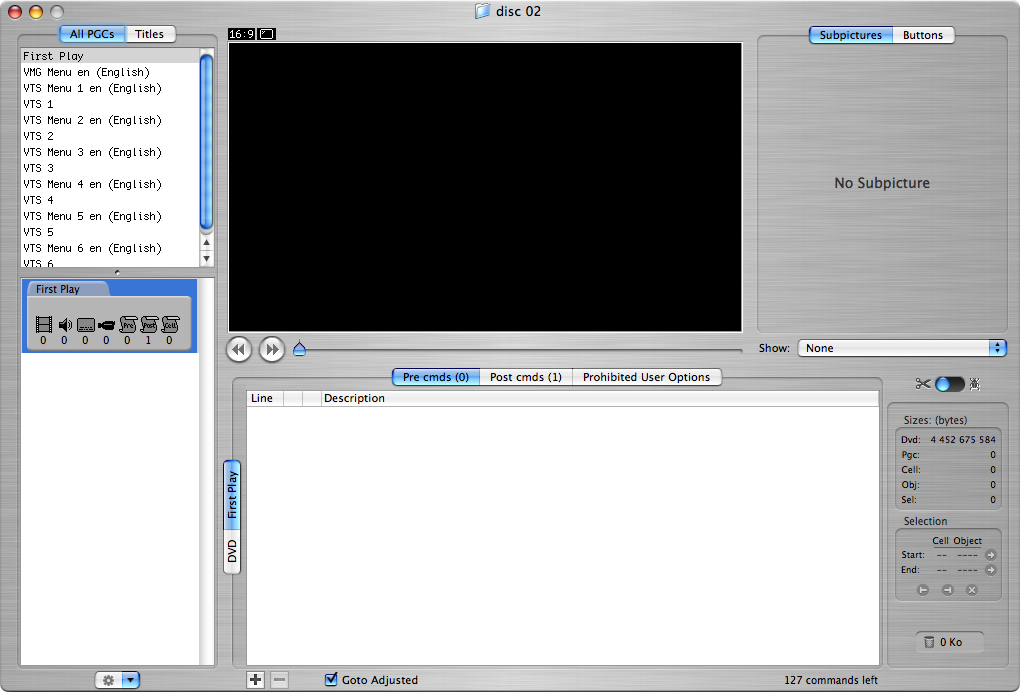Open the gear menu dropdown arrow

(131, 680)
